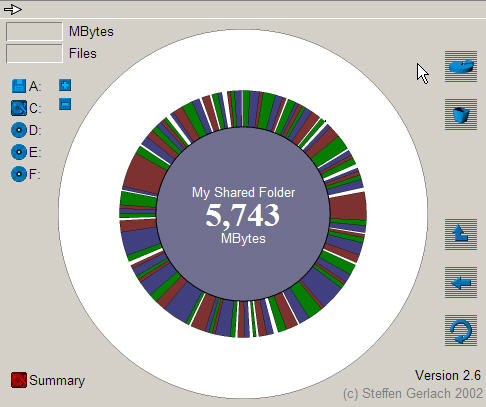Click the arrow icon in the top bar
This screenshot has height=407, width=486.
(x=13, y=9)
